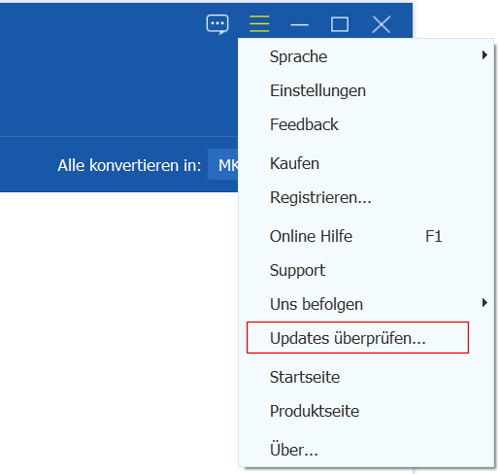The height and width of the screenshot is (474, 500).
Task: Click the F1 shortcut label
Action: (433, 236)
